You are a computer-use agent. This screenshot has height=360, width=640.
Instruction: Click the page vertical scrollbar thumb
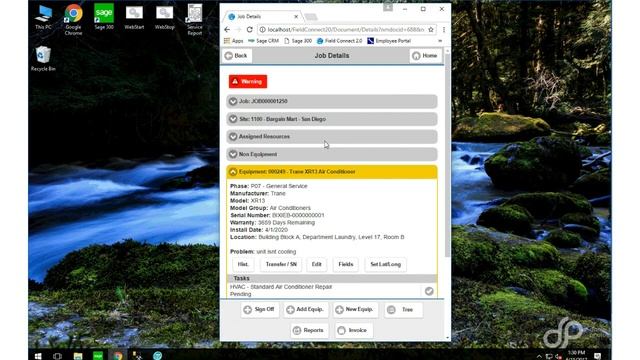click(447, 155)
